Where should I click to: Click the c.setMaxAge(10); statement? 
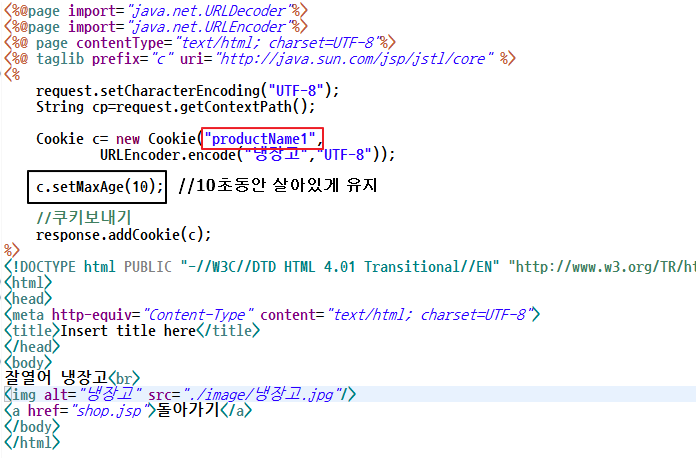100,187
